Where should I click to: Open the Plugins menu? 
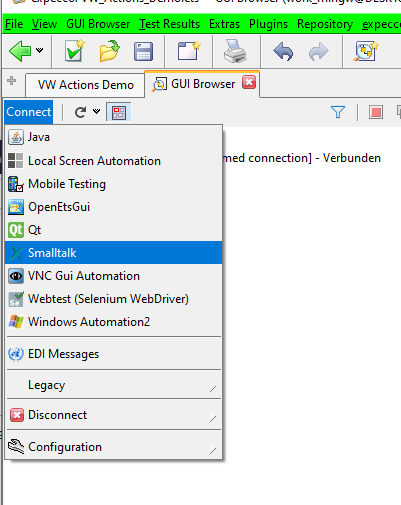268,24
